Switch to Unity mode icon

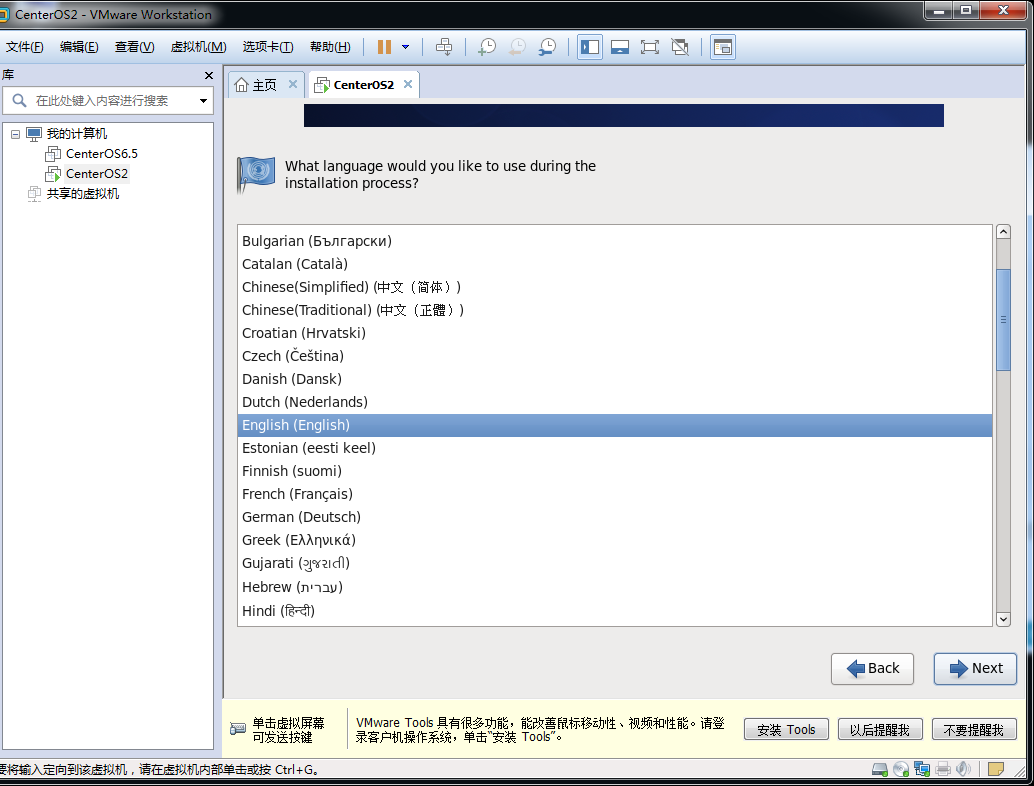[x=680, y=47]
